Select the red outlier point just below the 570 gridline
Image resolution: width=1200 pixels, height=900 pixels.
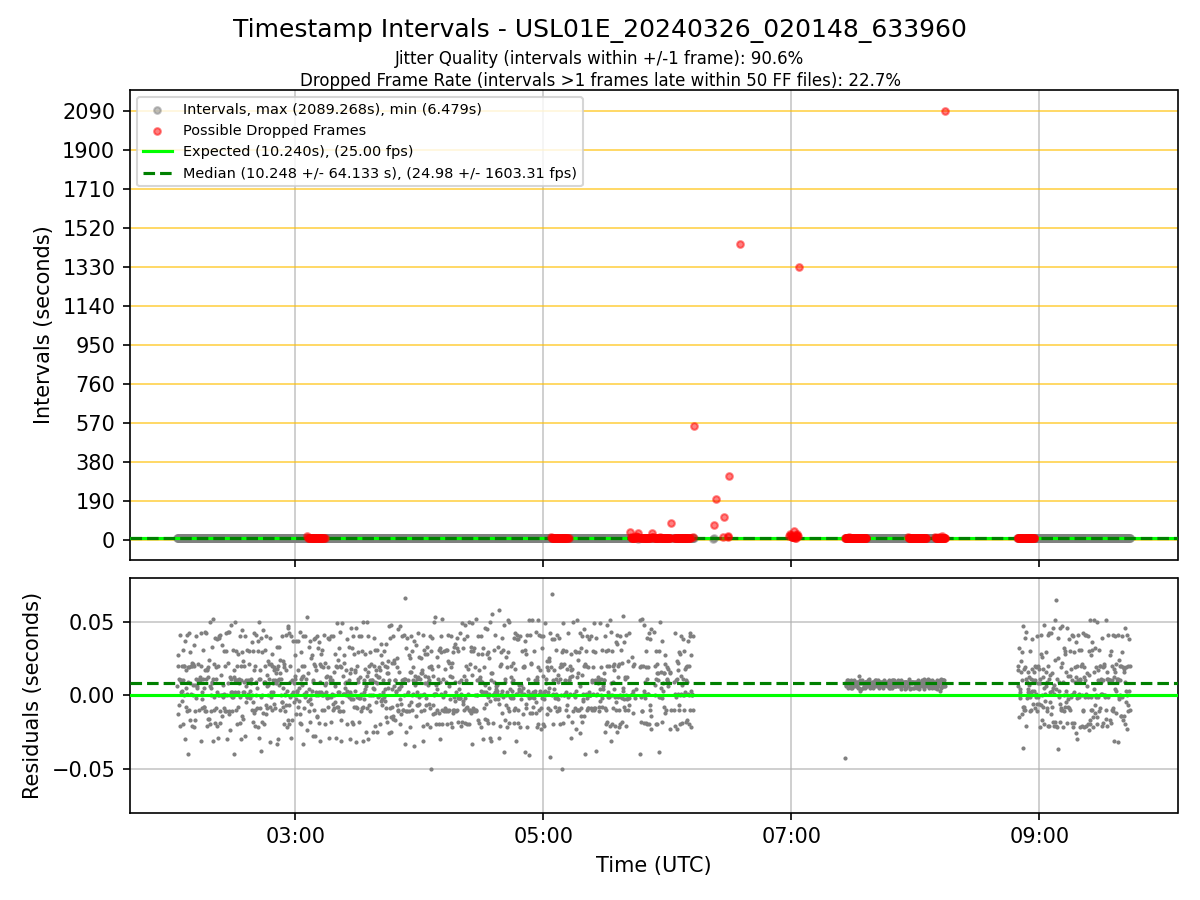pyautogui.click(x=694, y=426)
